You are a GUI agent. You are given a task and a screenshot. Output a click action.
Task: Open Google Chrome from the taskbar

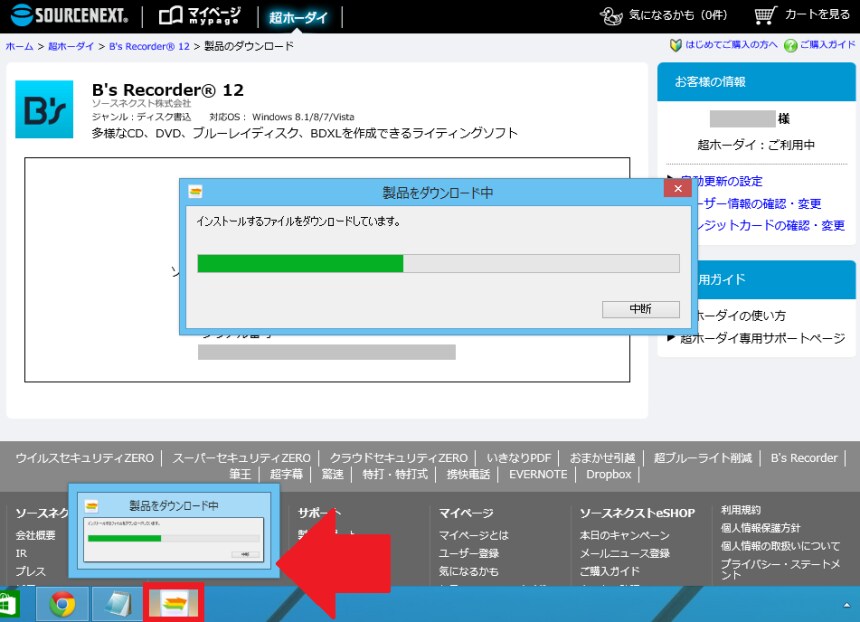62,604
